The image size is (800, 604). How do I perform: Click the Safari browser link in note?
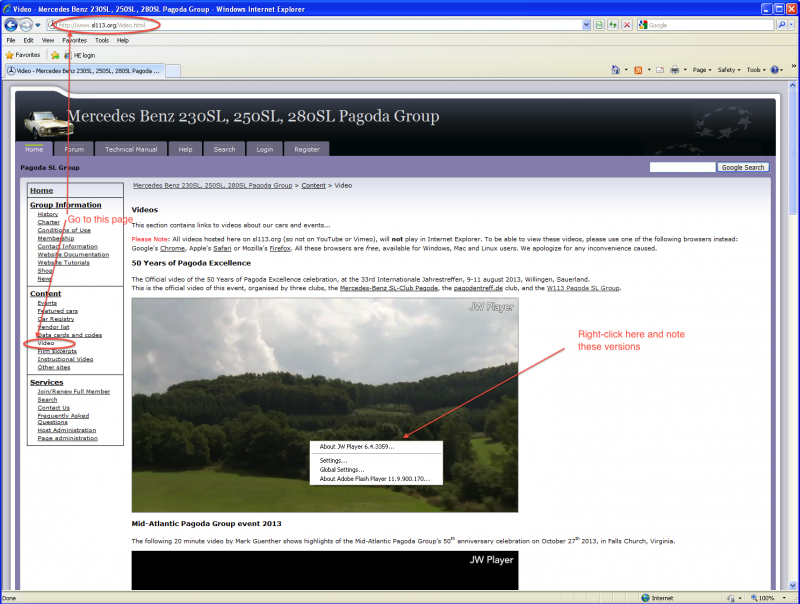[222, 248]
